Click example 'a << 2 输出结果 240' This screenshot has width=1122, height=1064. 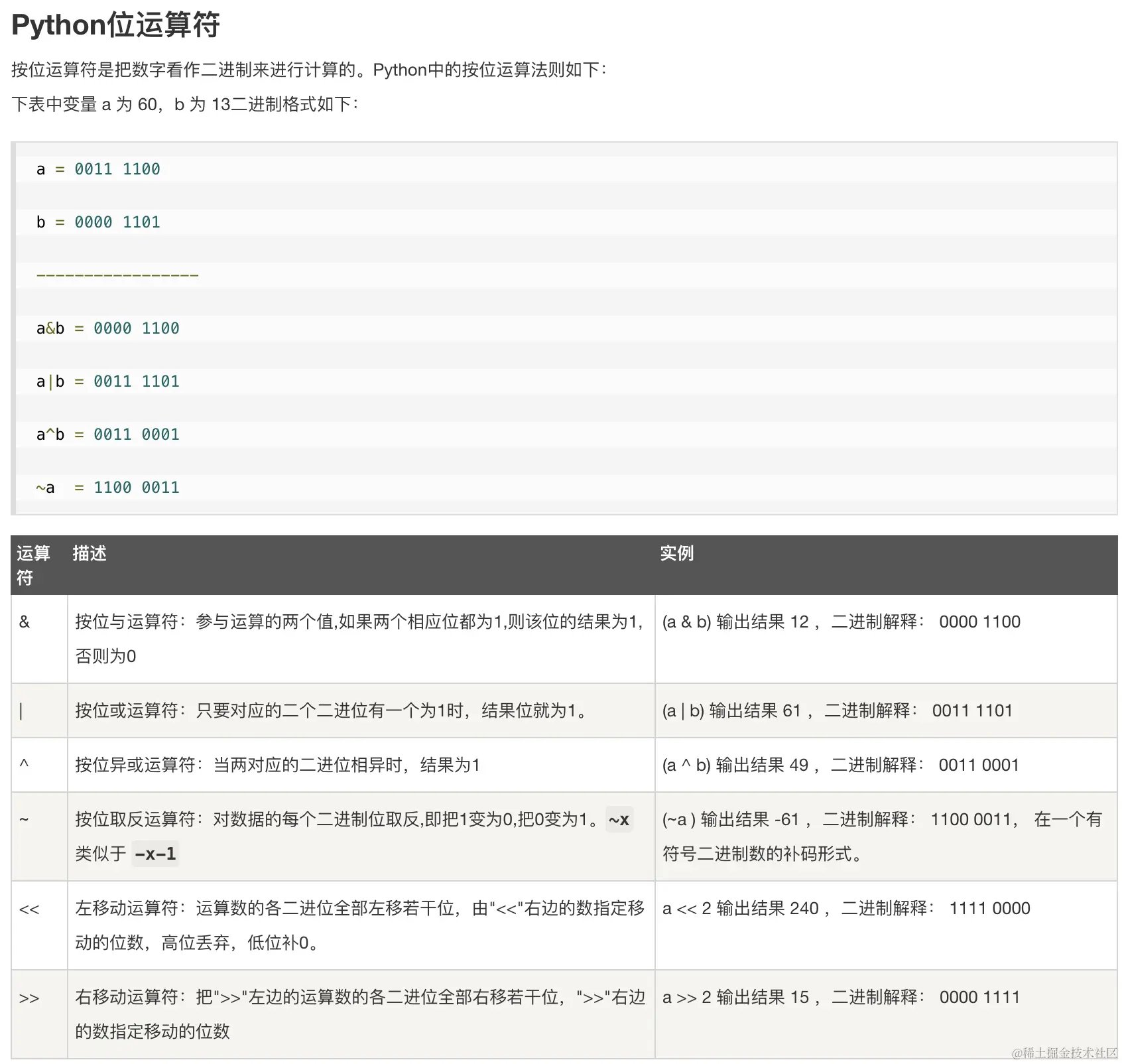[846, 908]
